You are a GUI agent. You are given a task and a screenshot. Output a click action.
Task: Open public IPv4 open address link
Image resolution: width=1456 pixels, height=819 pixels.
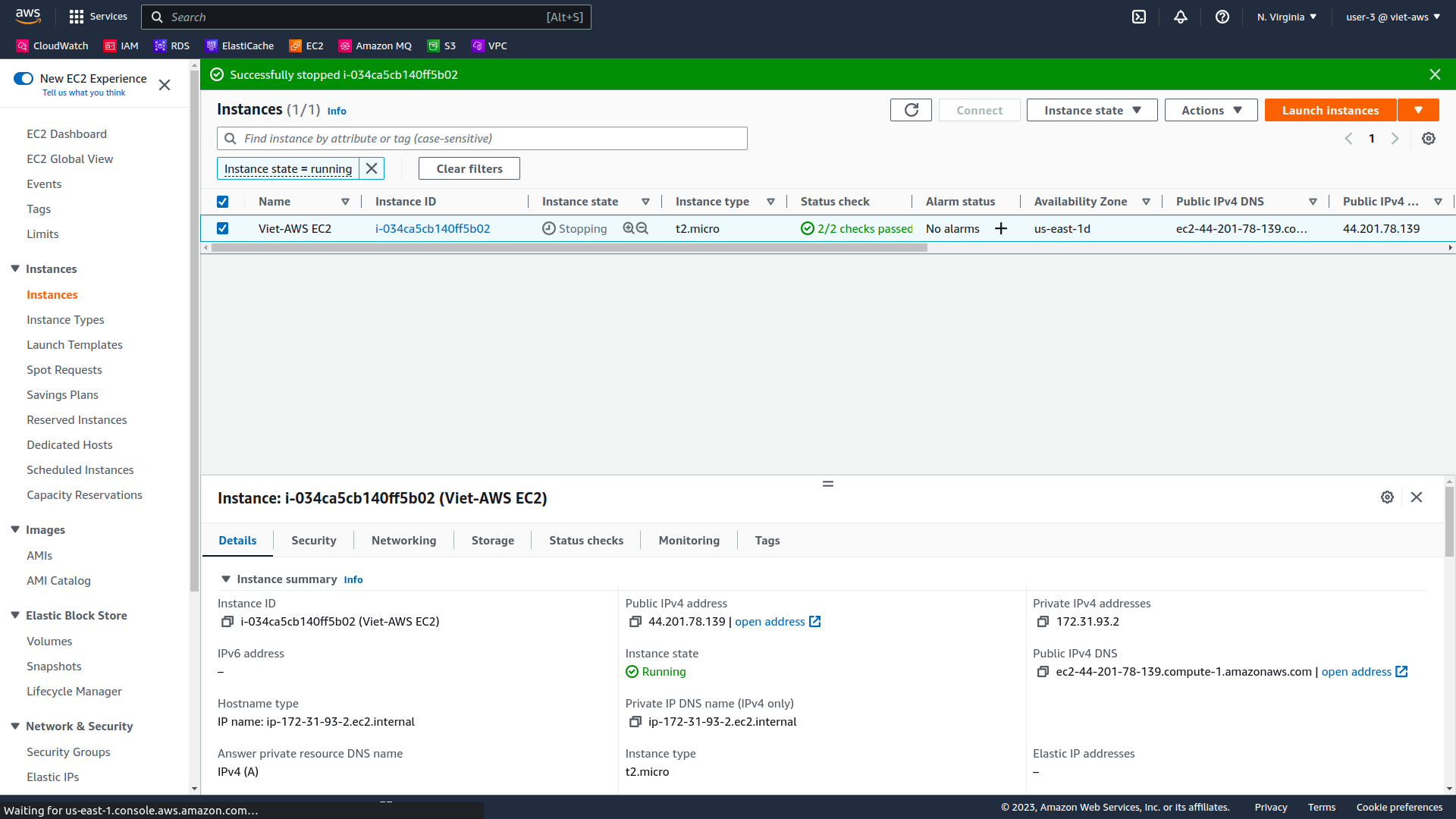pos(777,622)
